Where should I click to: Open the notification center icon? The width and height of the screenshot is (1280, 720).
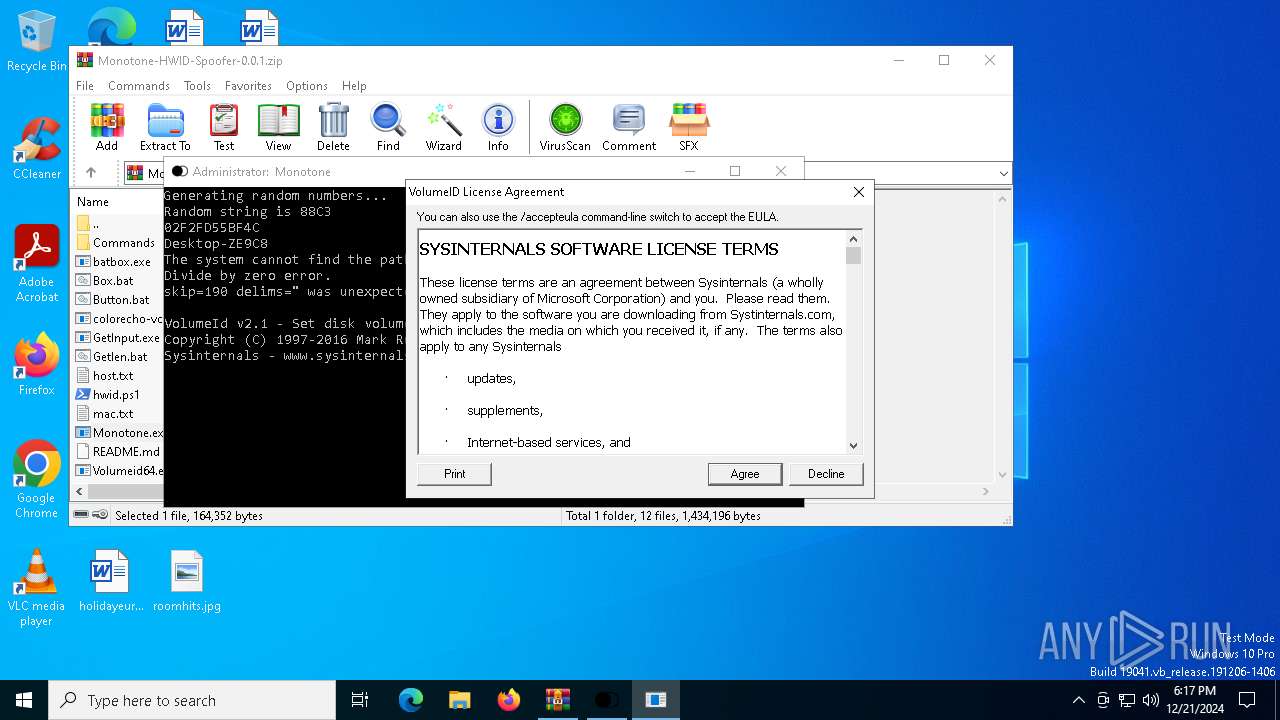[1247, 700]
